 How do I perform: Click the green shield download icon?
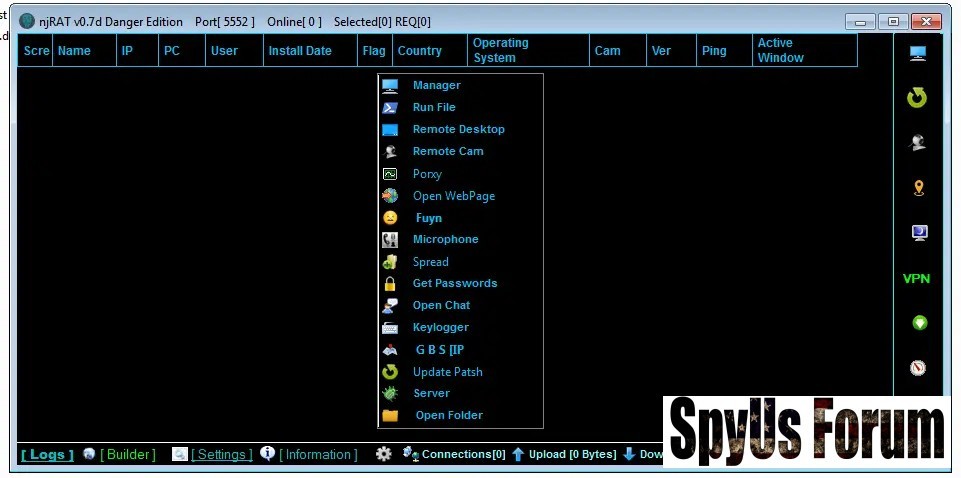[919, 323]
